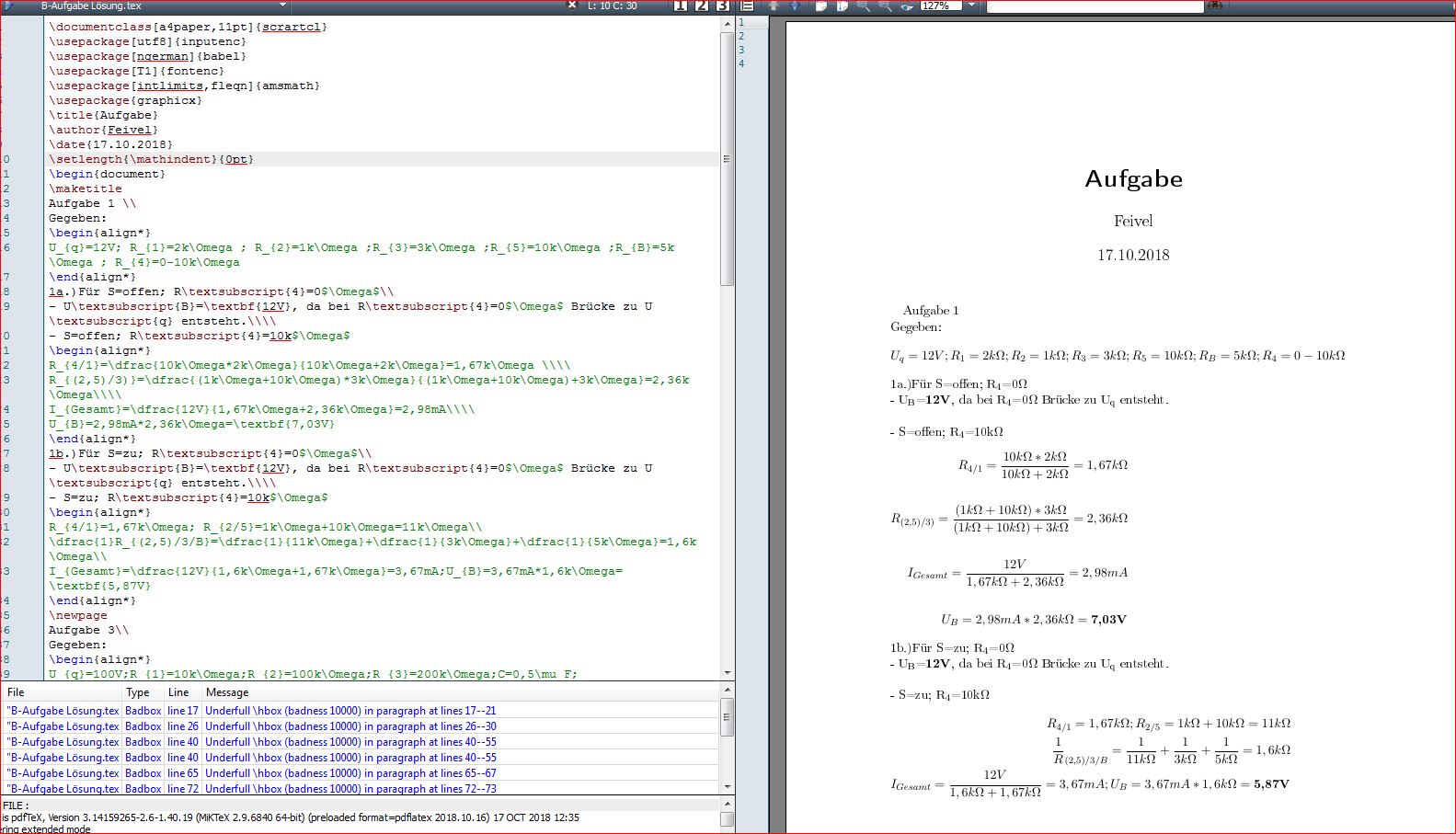Viewport: 1456px width, 834px height.
Task: Jump to bookmark 1
Action: (681, 6)
